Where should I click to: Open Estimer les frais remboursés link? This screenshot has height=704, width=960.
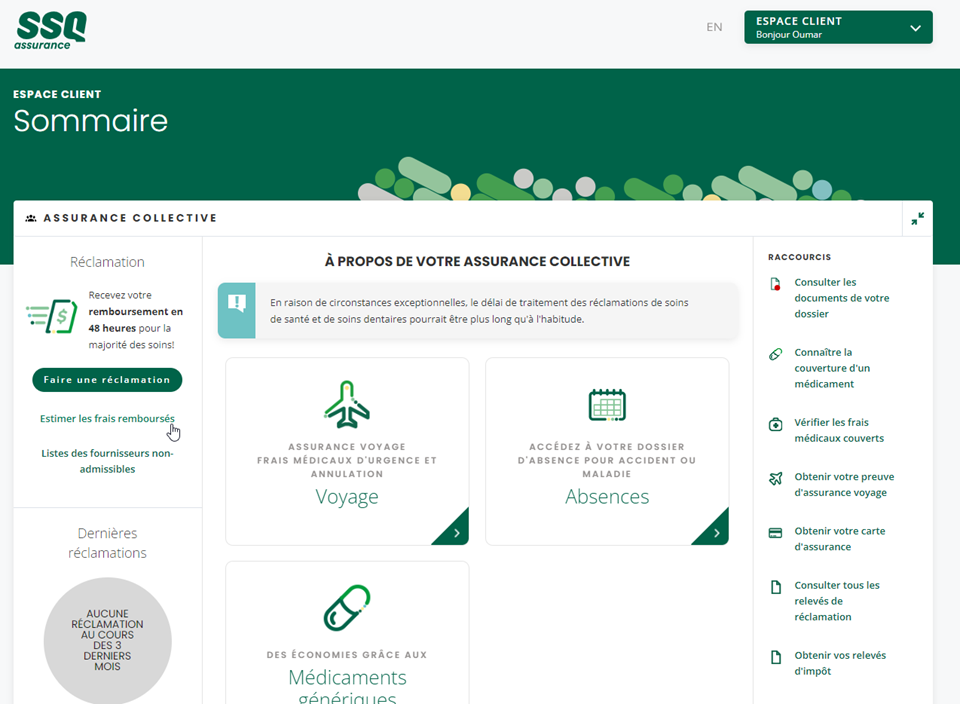tap(107, 419)
